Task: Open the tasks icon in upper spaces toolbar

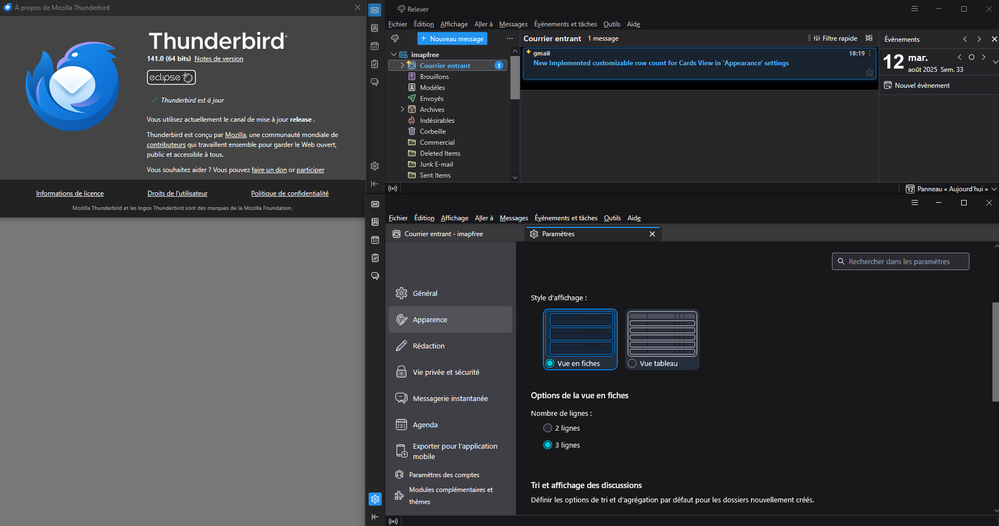Action: coord(374,64)
